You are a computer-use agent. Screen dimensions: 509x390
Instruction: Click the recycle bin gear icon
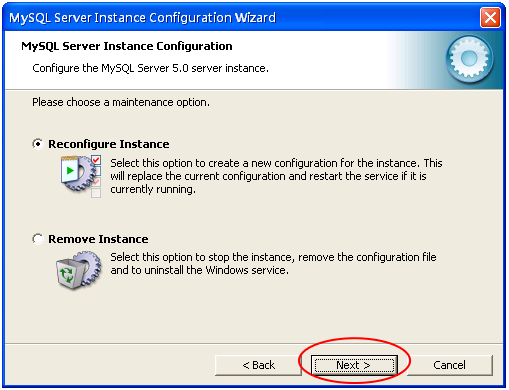point(79,270)
